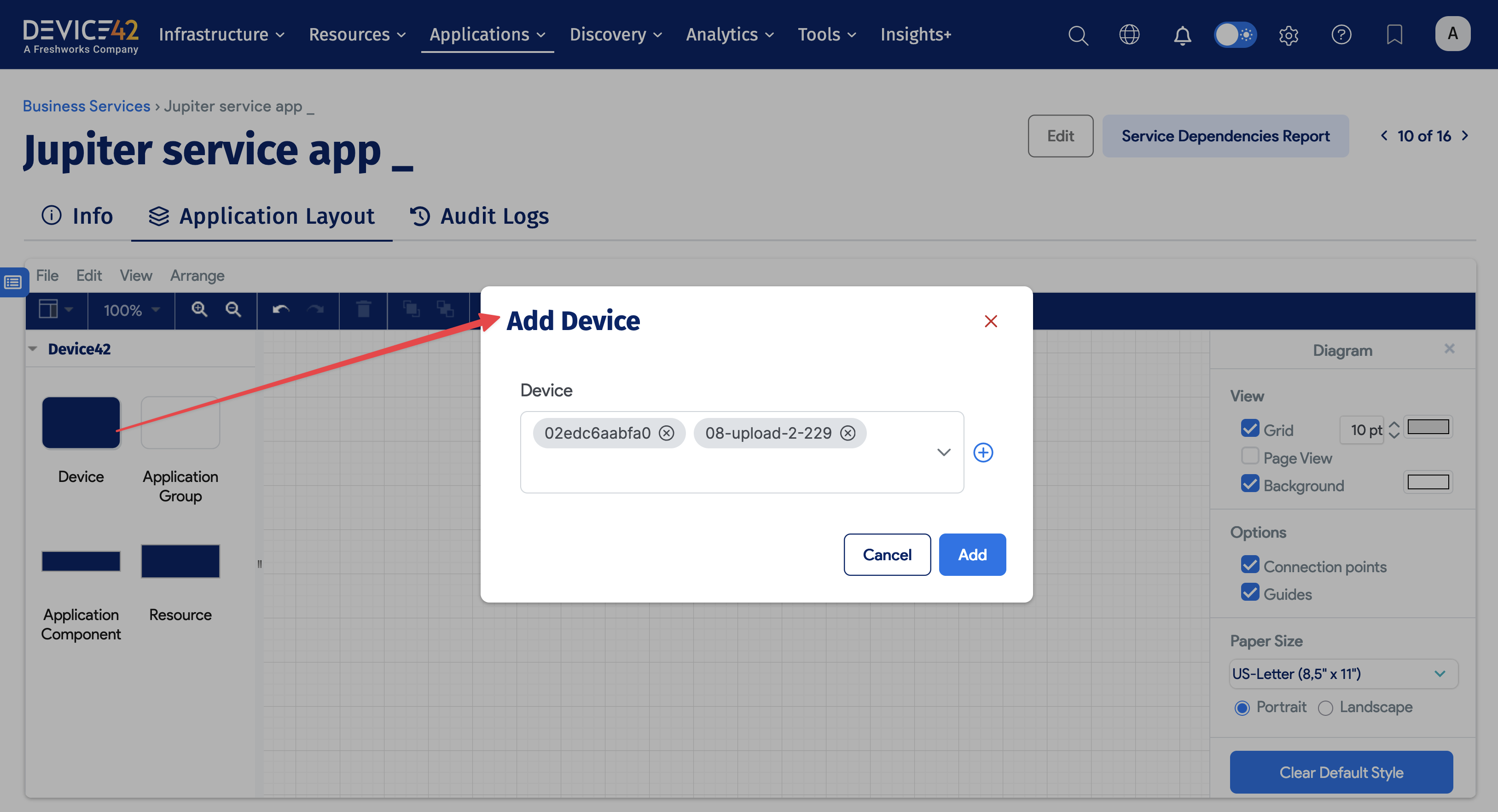Select the Device shape in Device42 palette
The image size is (1498, 812).
click(x=81, y=422)
